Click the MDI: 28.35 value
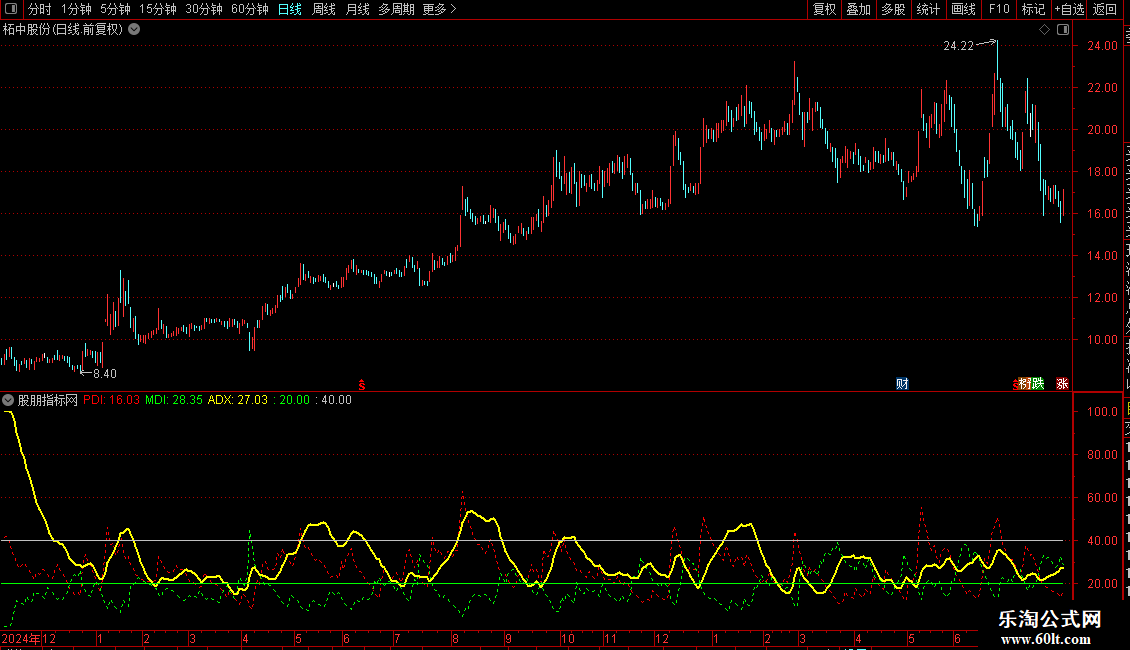 (x=174, y=400)
